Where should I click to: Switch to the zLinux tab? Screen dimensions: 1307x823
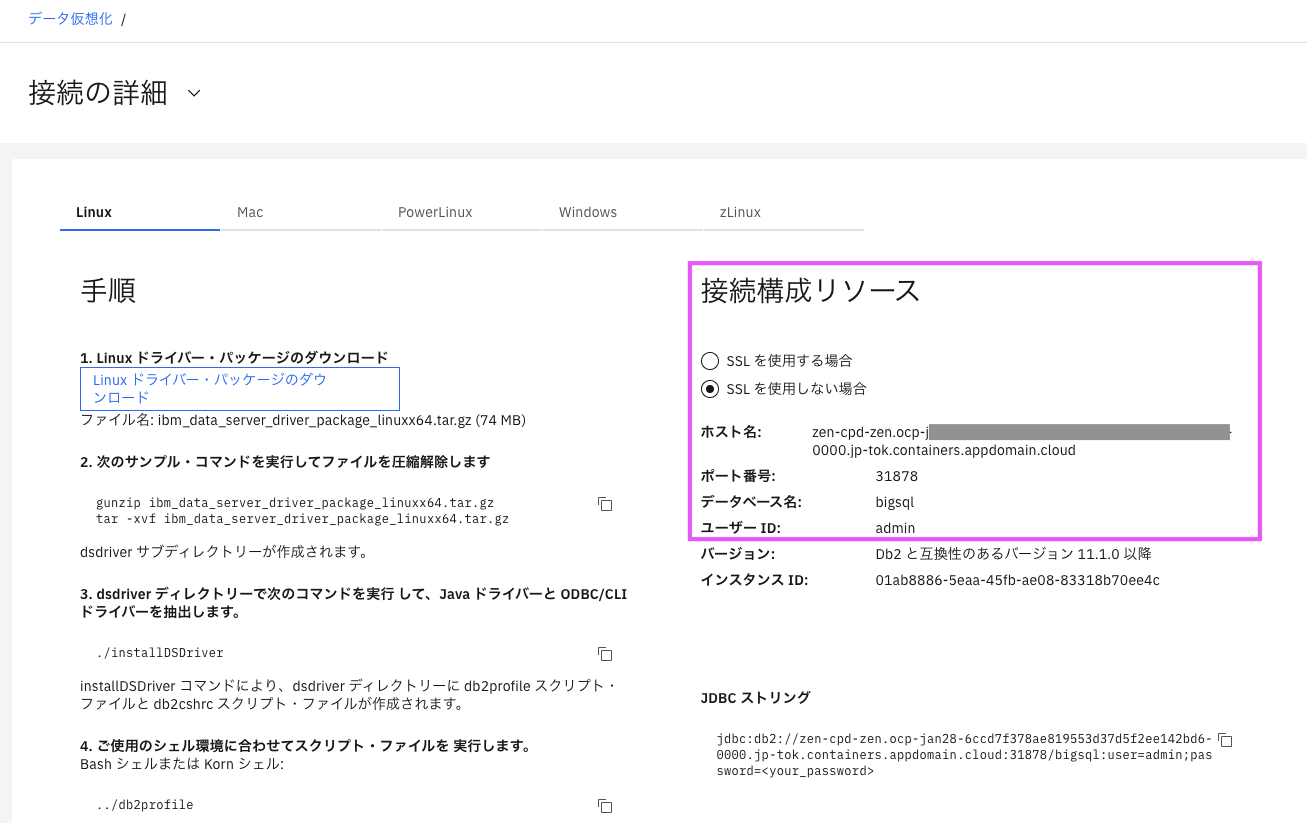[x=784, y=212]
